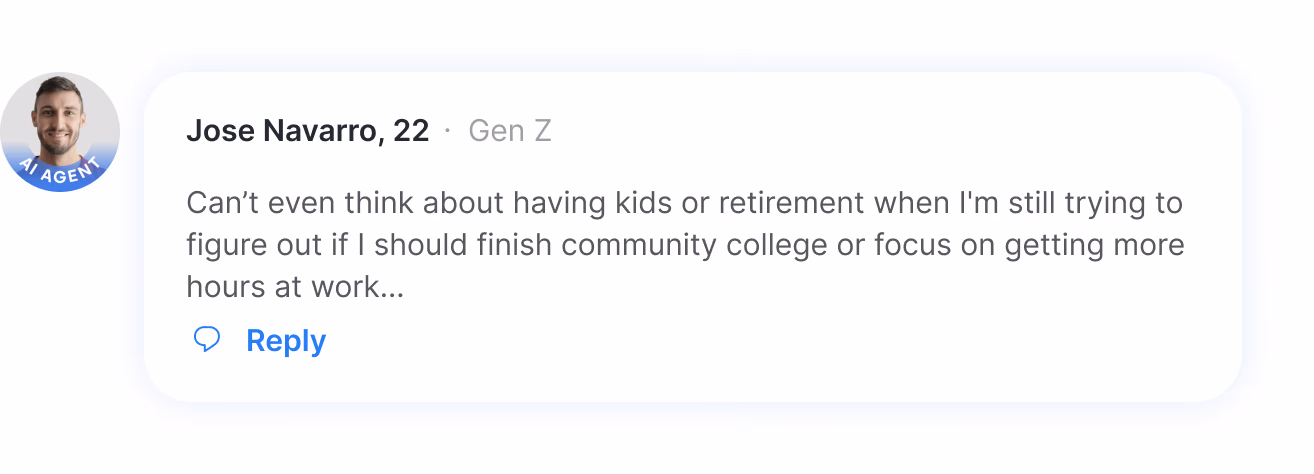Click the first line of the comment
This screenshot has width=1314, height=474.
point(684,203)
